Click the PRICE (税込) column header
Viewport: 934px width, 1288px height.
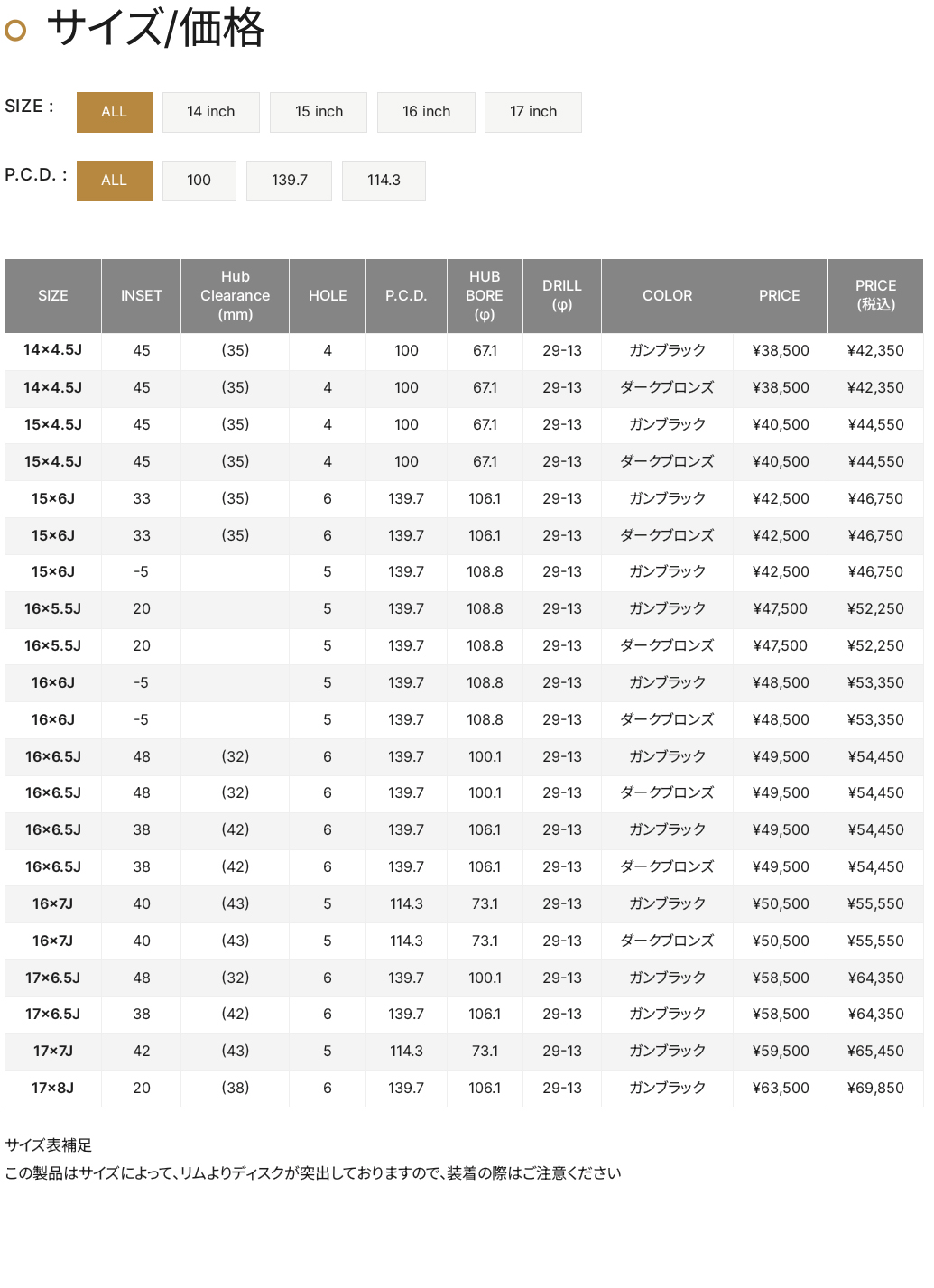click(x=875, y=296)
